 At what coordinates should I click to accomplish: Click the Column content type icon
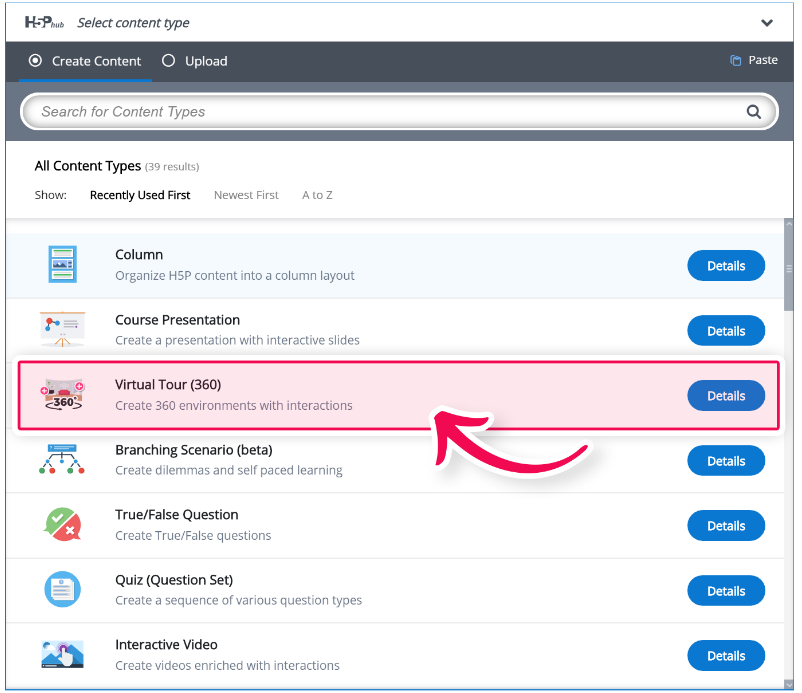tap(62, 264)
